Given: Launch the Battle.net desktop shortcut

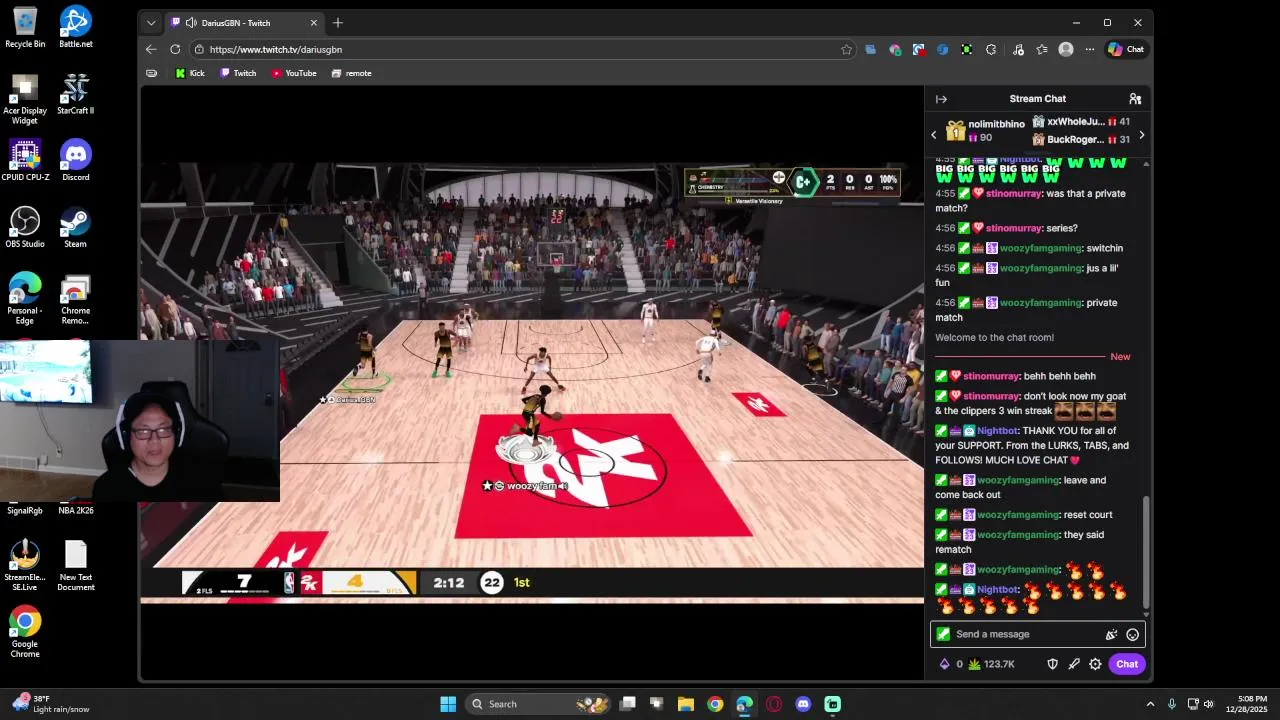Looking at the screenshot, I should tap(75, 27).
